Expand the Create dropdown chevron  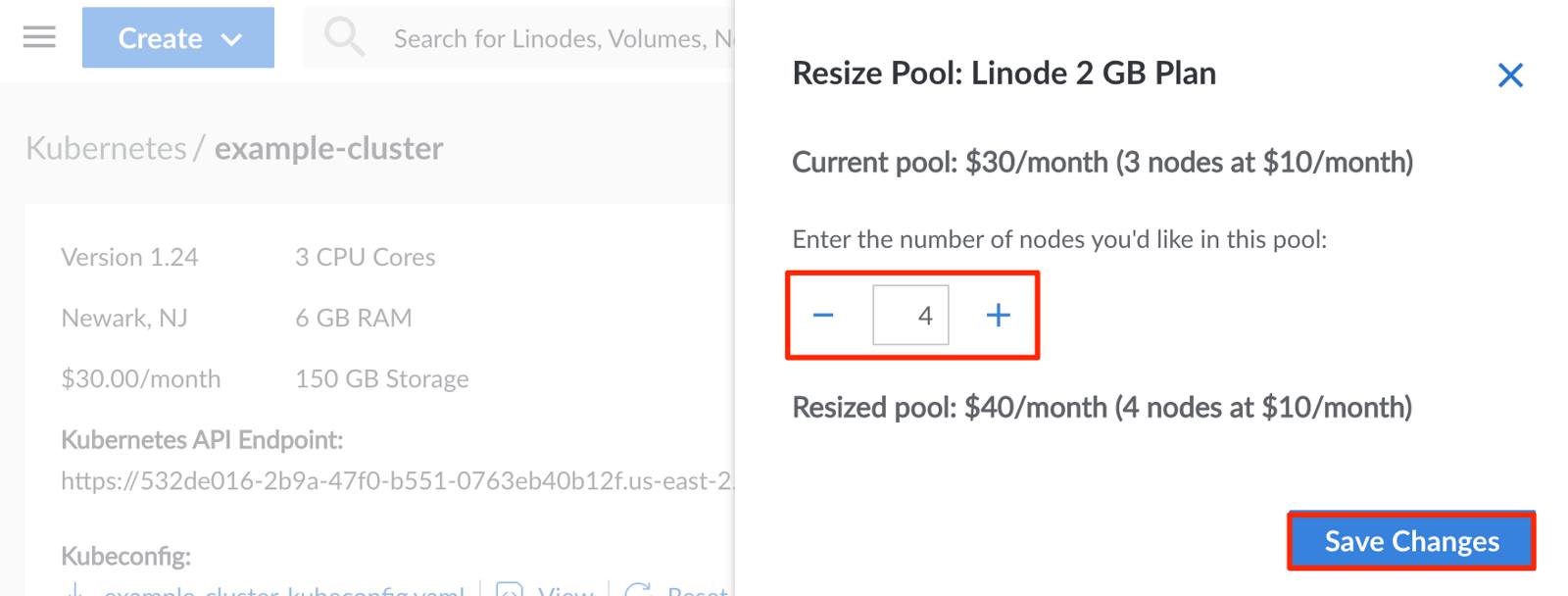click(231, 39)
